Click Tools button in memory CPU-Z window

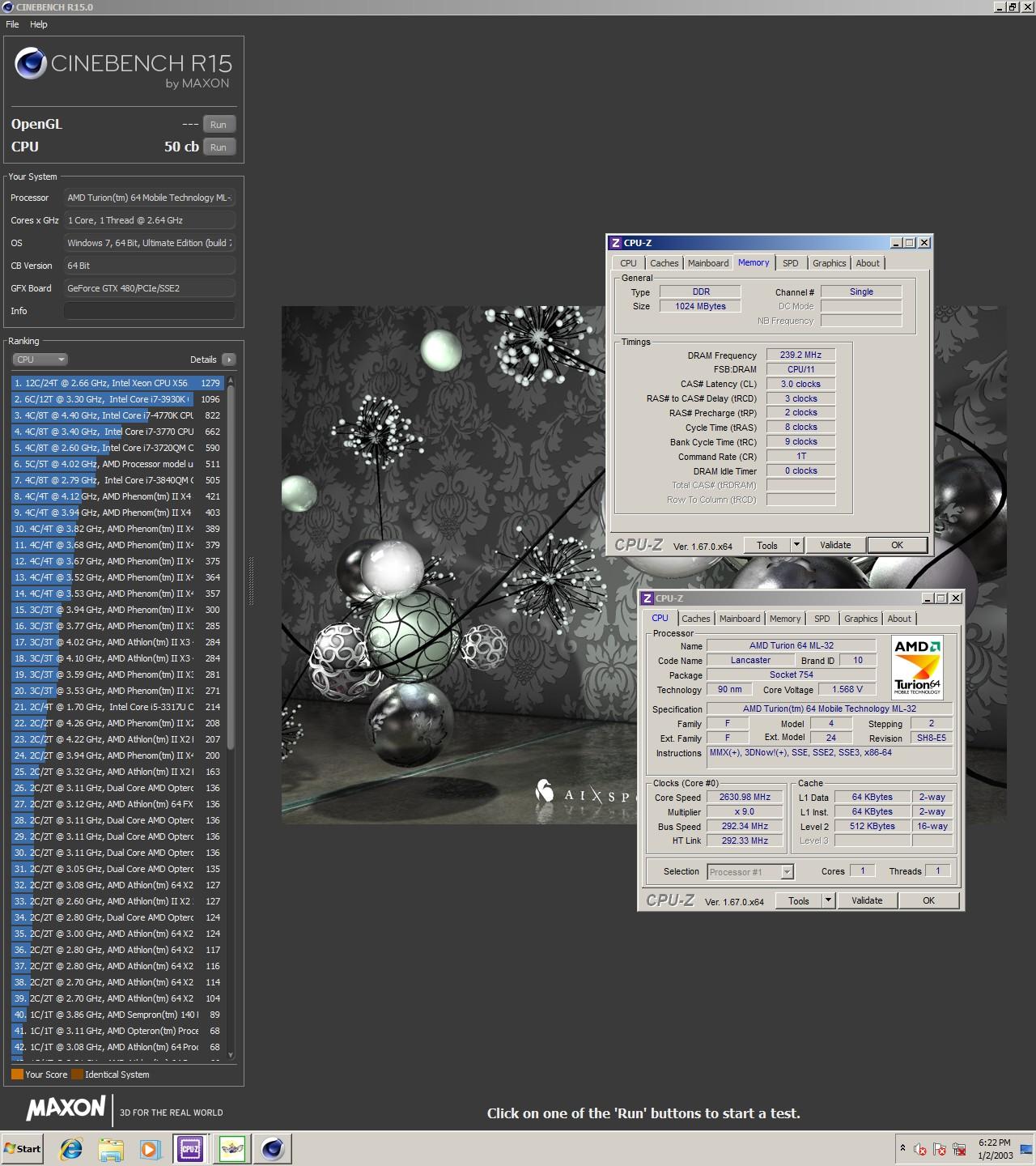[766, 546]
